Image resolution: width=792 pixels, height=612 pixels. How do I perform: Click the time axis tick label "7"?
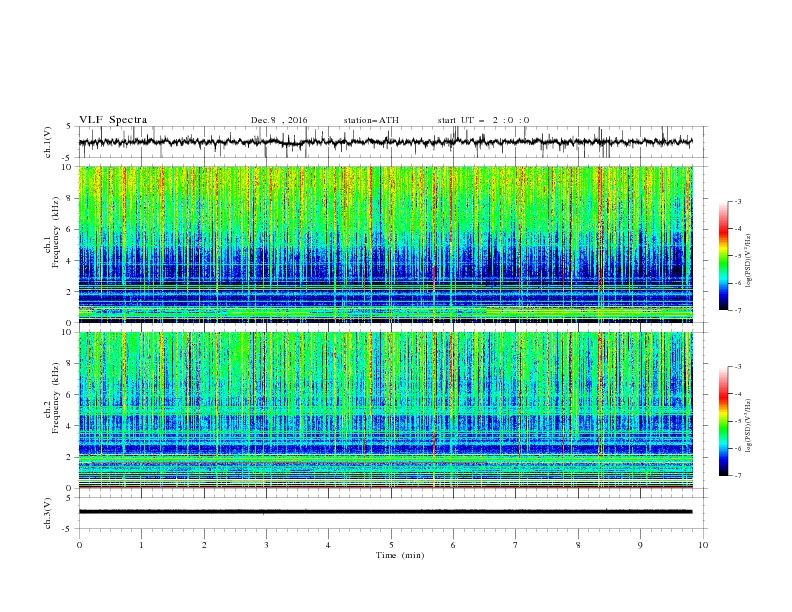[x=516, y=545]
